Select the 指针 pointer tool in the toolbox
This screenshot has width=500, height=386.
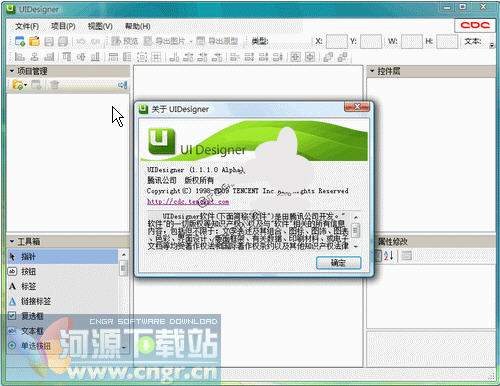(x=62, y=257)
